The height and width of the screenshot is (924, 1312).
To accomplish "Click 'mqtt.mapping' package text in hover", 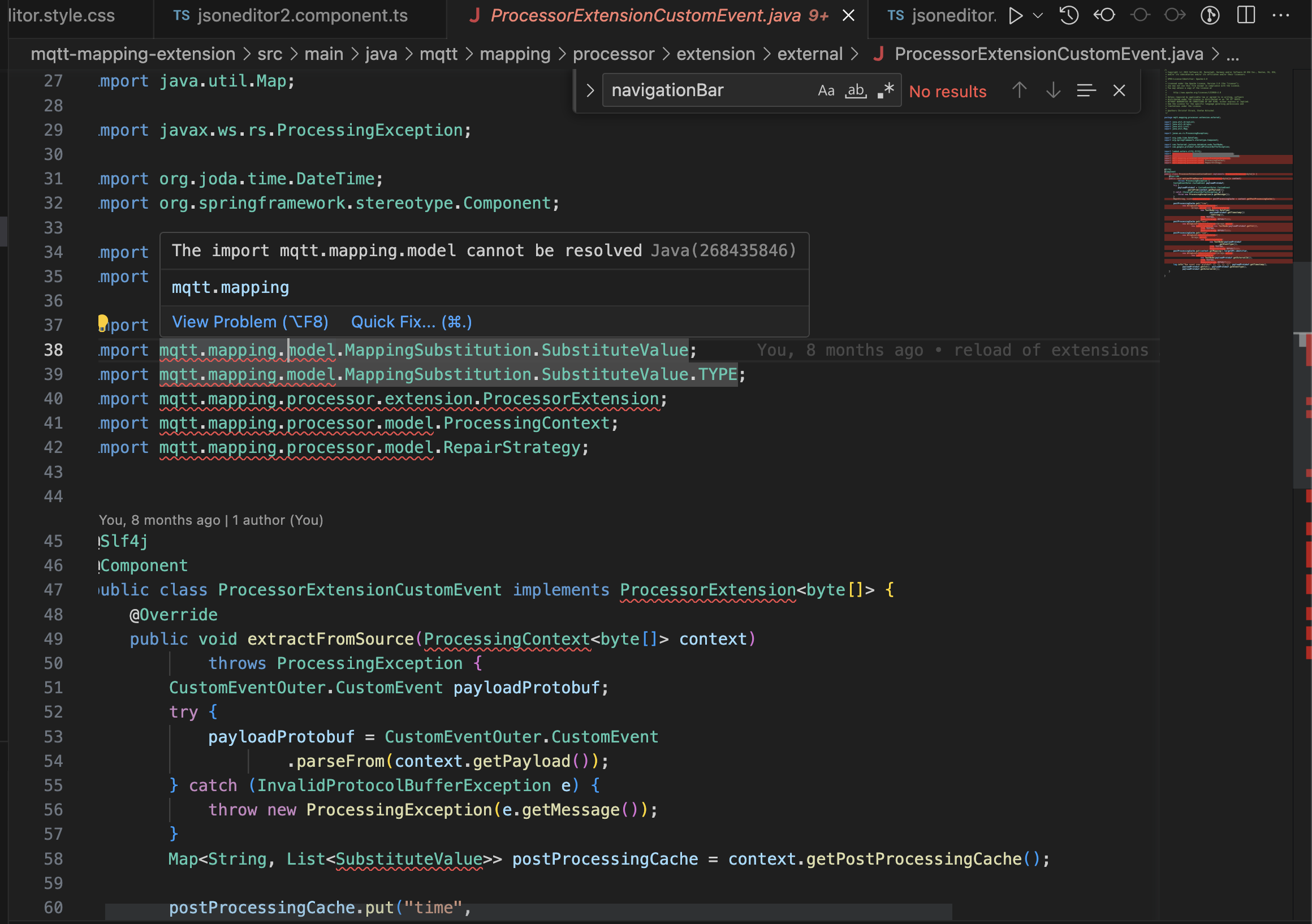I will [x=230, y=287].
